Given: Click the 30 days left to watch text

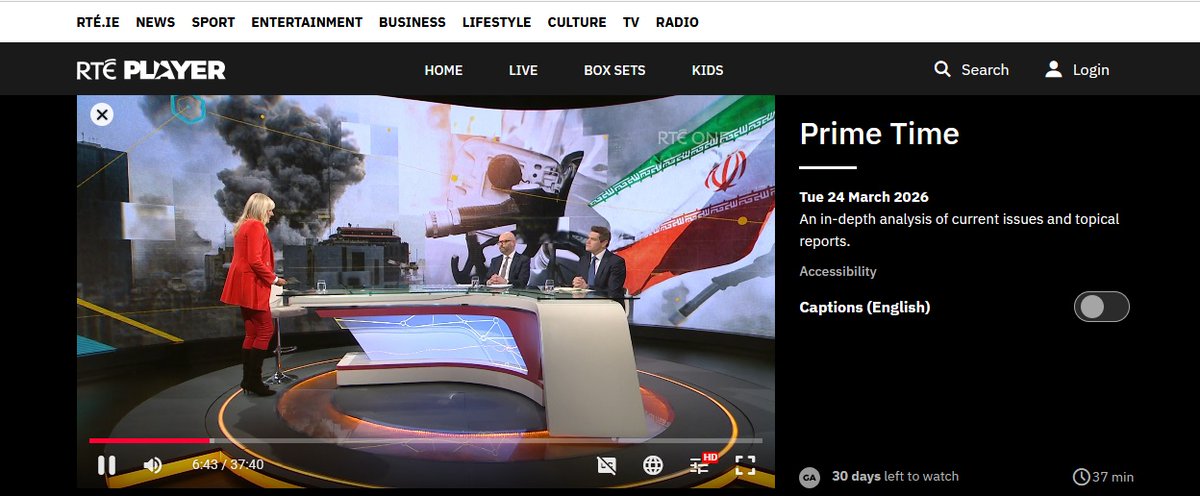Looking at the screenshot, I should pyautogui.click(x=895, y=477).
